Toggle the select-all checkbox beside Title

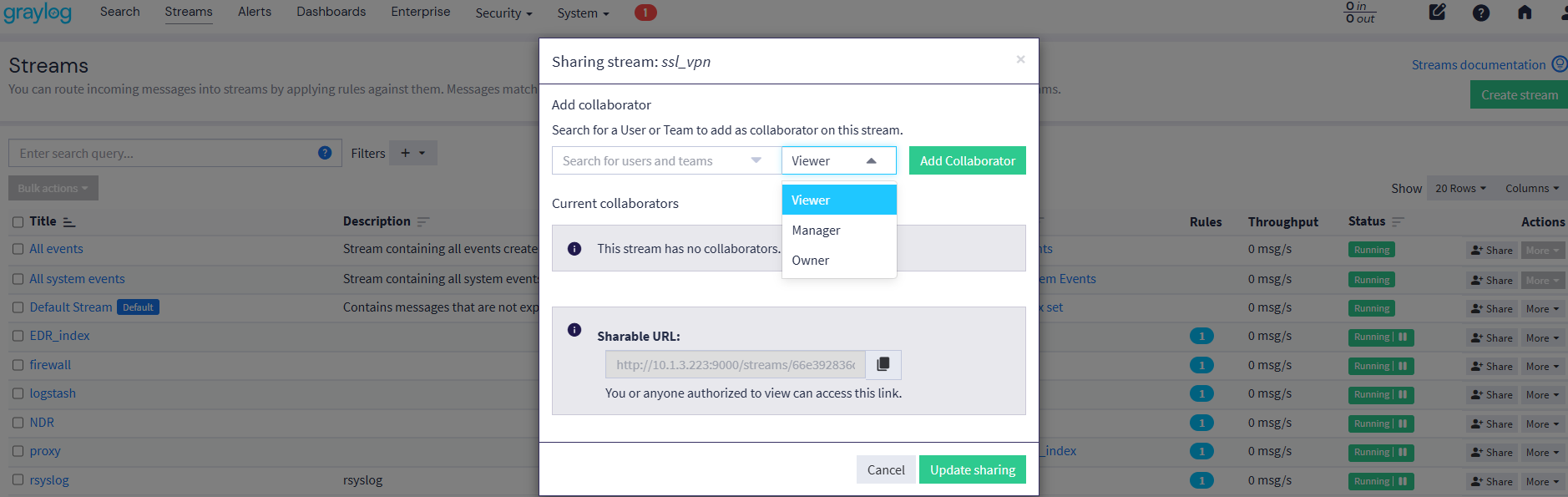pos(18,222)
